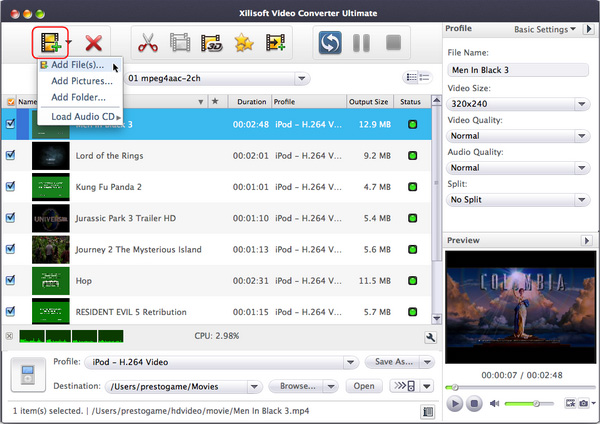
Task: Toggle the Kung Fu Panda 2 checkbox
Action: 11,186
